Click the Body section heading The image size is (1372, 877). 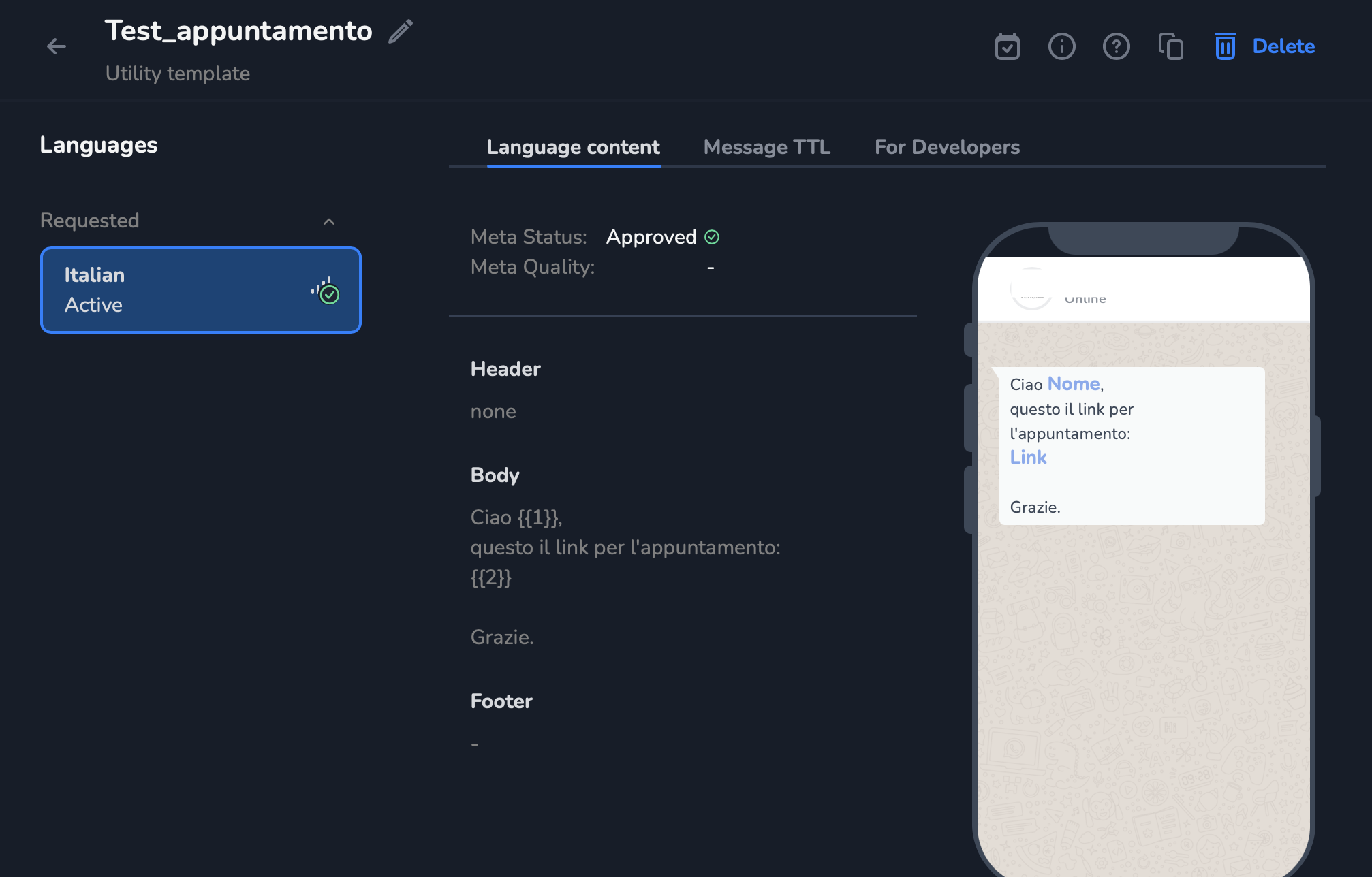click(495, 475)
